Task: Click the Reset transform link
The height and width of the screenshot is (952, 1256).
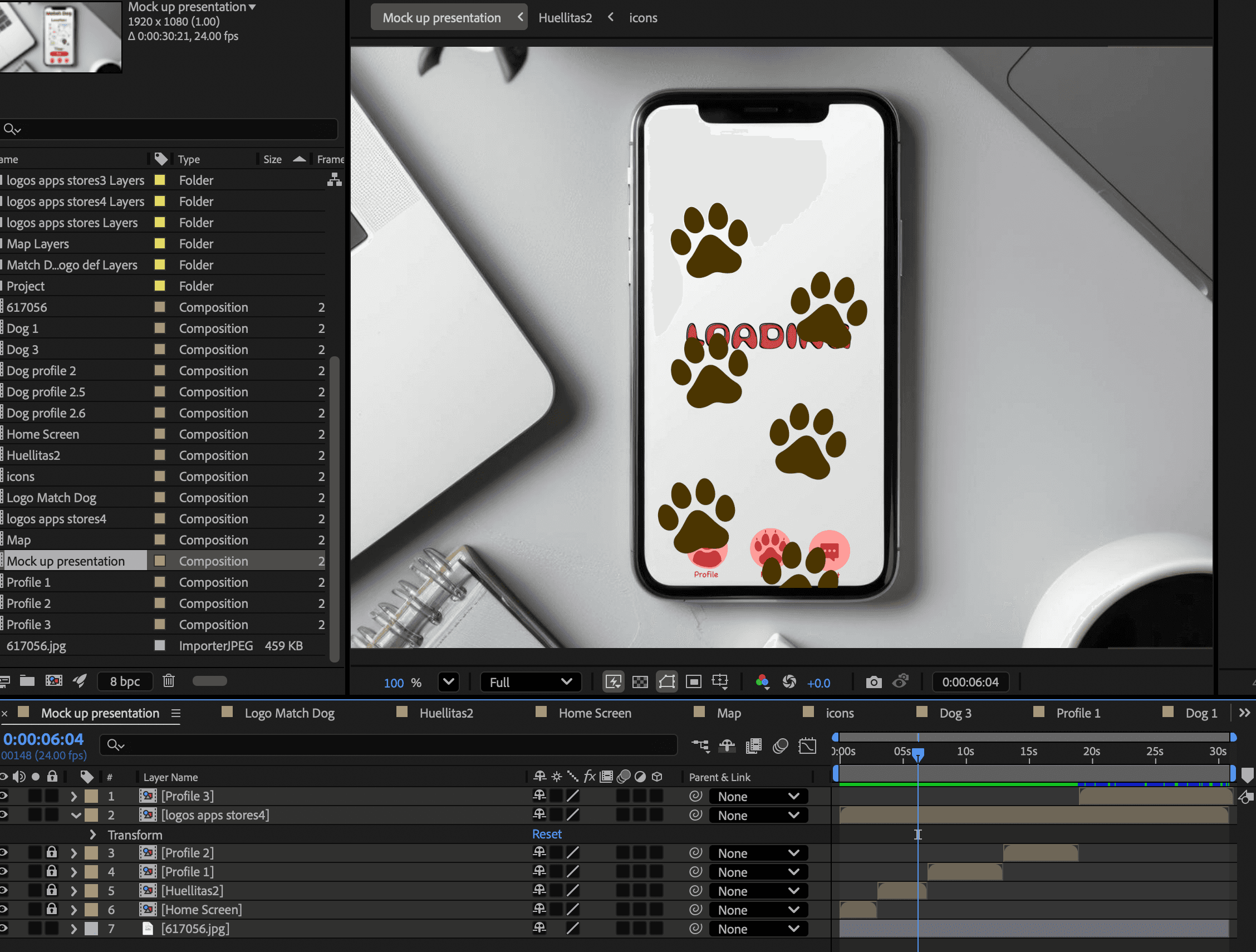Action: (x=546, y=834)
